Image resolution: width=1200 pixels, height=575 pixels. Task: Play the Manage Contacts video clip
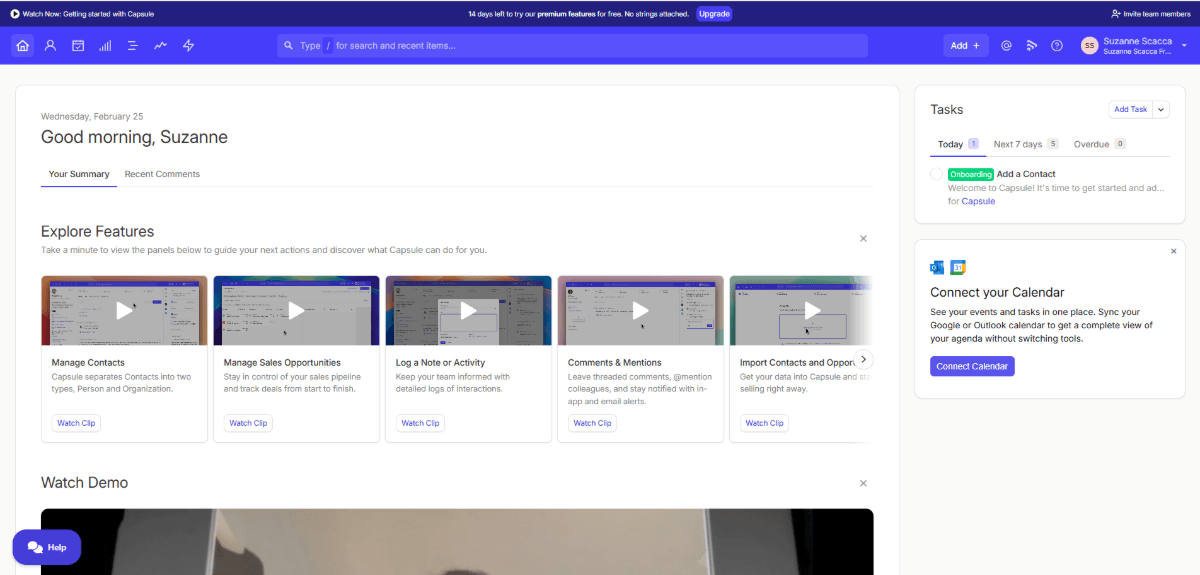[x=124, y=310]
